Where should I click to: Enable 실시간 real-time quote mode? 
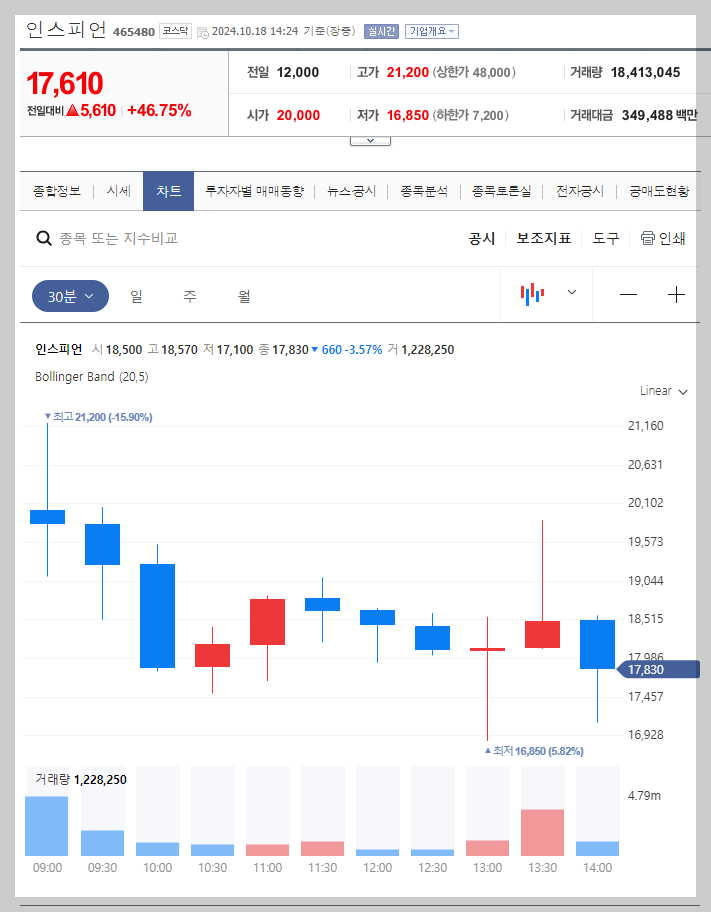tap(380, 31)
